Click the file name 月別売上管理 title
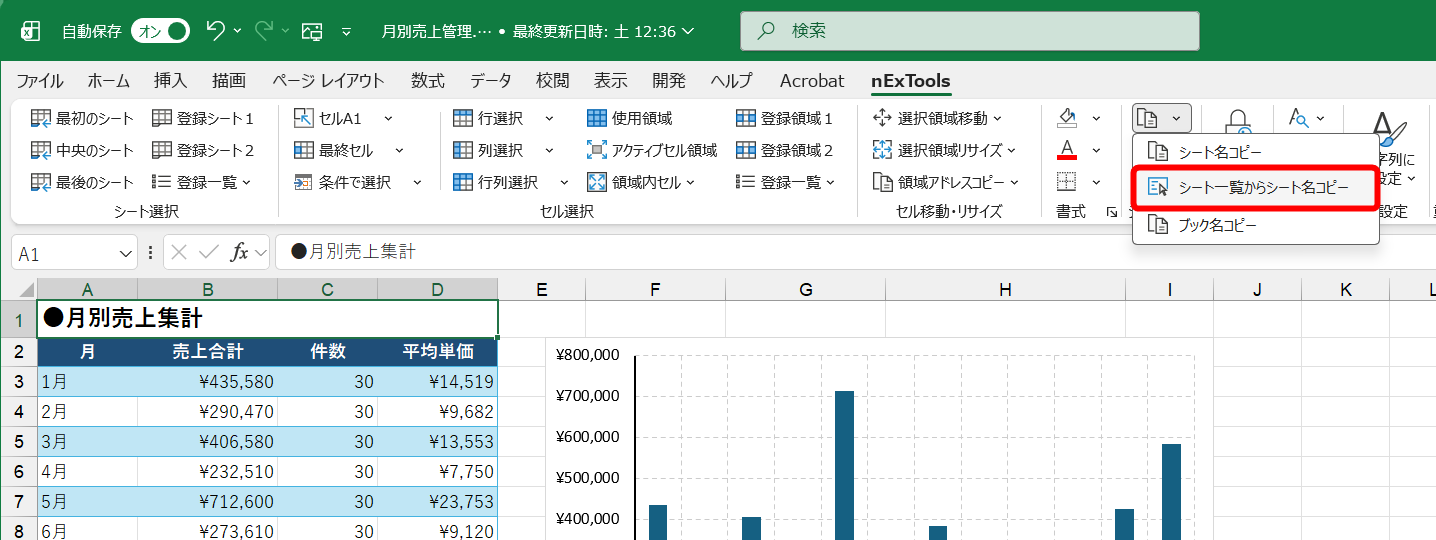Image resolution: width=1436 pixels, height=540 pixels. point(437,31)
